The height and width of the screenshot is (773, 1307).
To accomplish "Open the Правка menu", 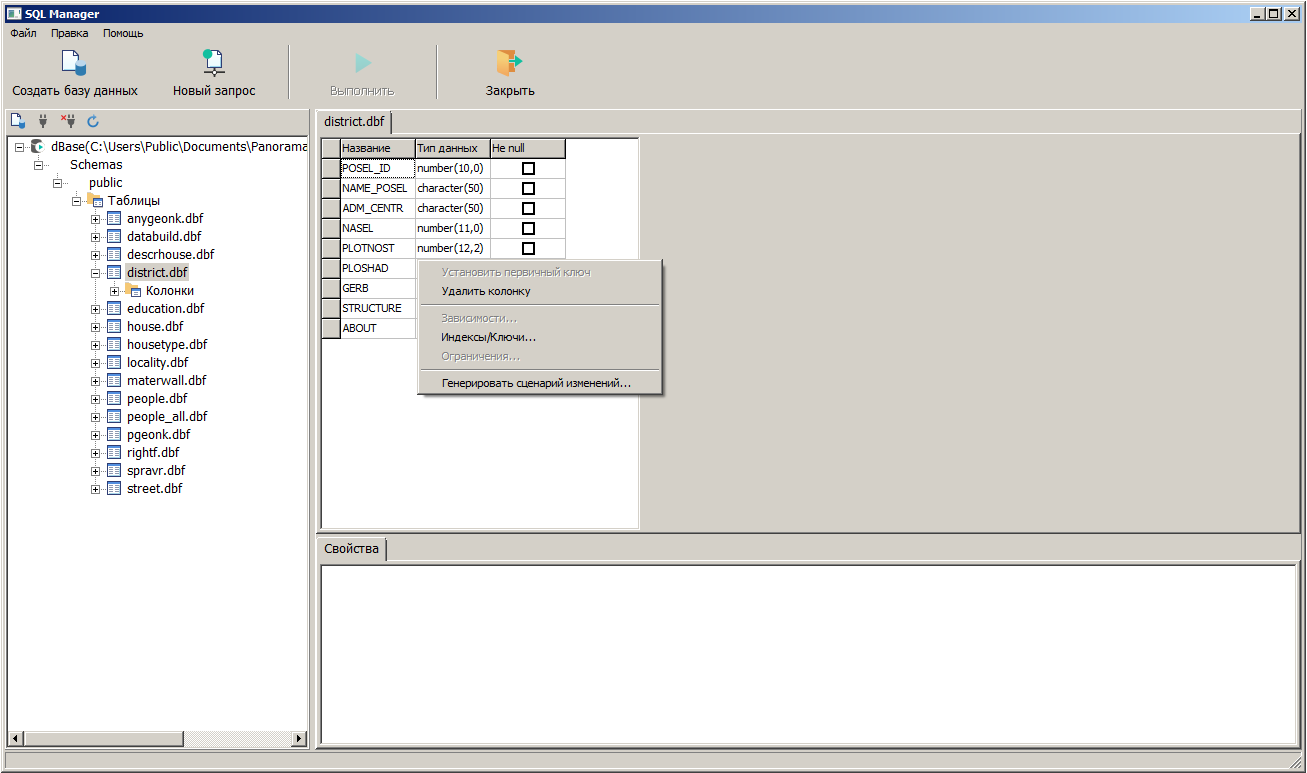I will (70, 33).
